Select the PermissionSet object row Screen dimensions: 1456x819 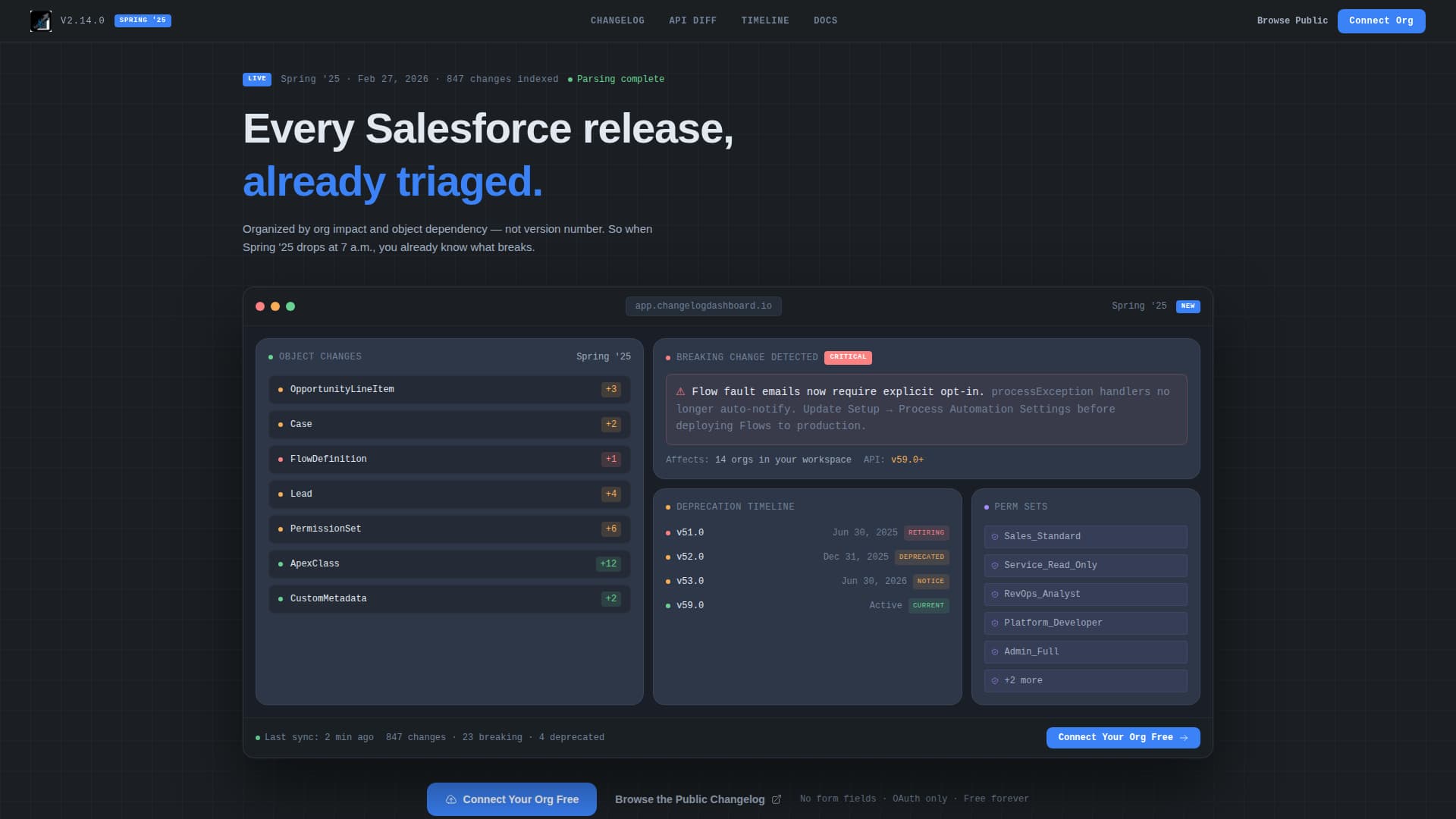(x=450, y=529)
